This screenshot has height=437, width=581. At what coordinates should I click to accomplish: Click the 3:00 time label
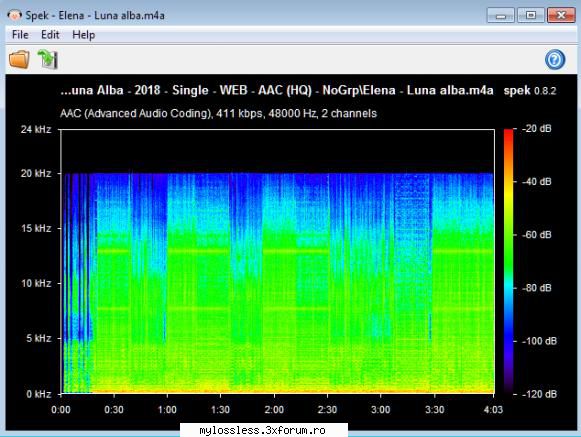[x=381, y=410]
